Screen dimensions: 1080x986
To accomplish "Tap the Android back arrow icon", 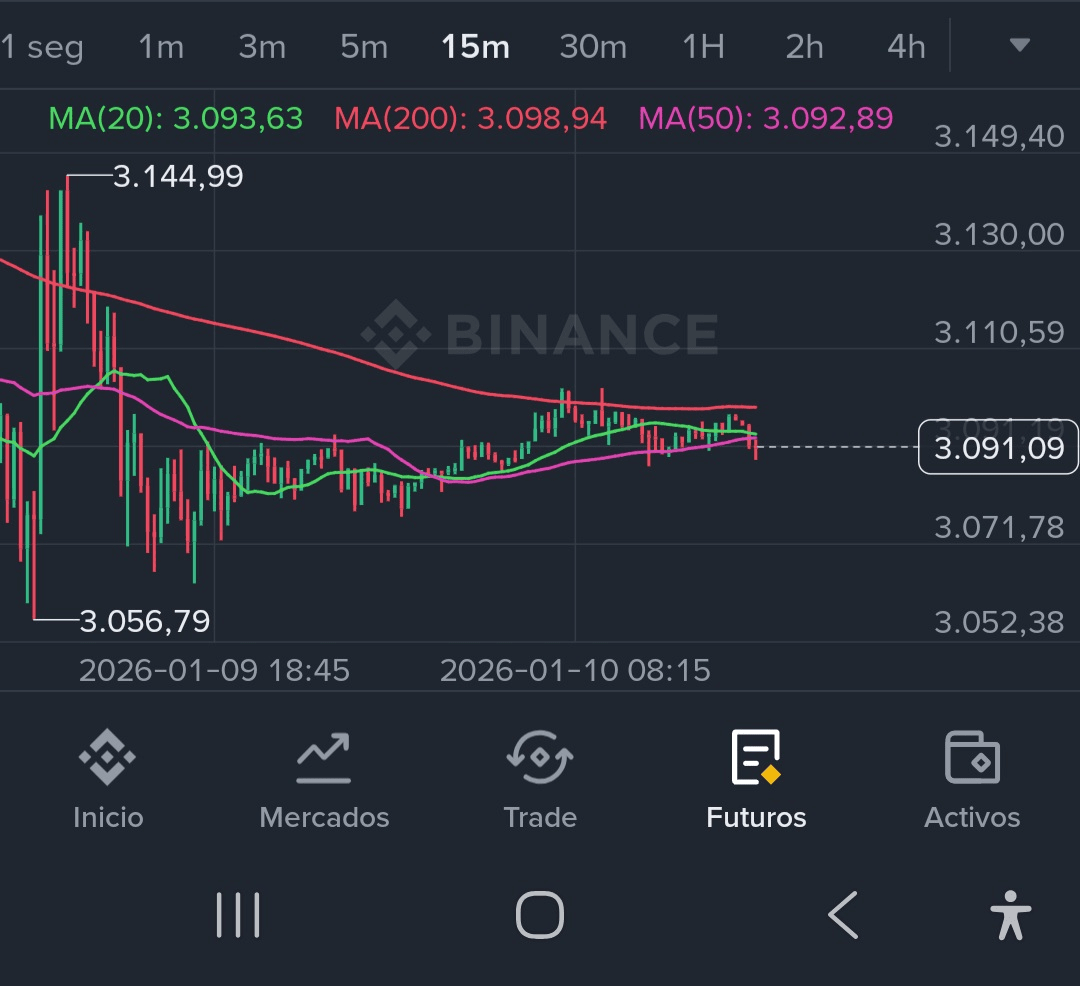I will click(843, 914).
